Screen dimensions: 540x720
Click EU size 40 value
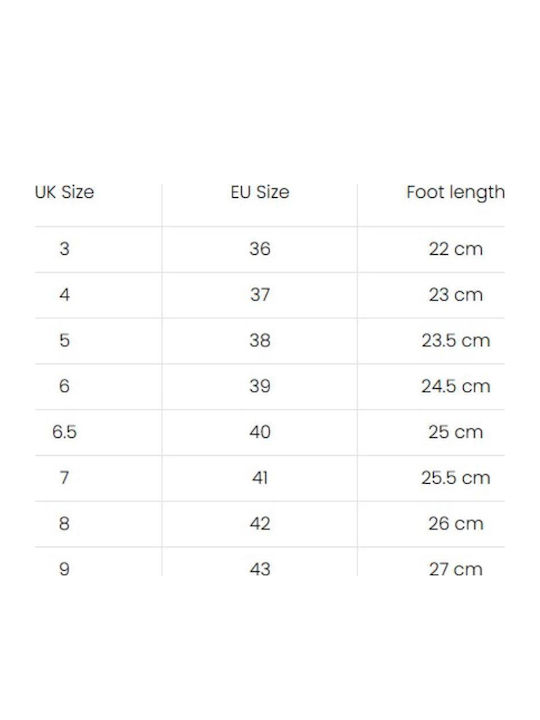pyautogui.click(x=260, y=432)
